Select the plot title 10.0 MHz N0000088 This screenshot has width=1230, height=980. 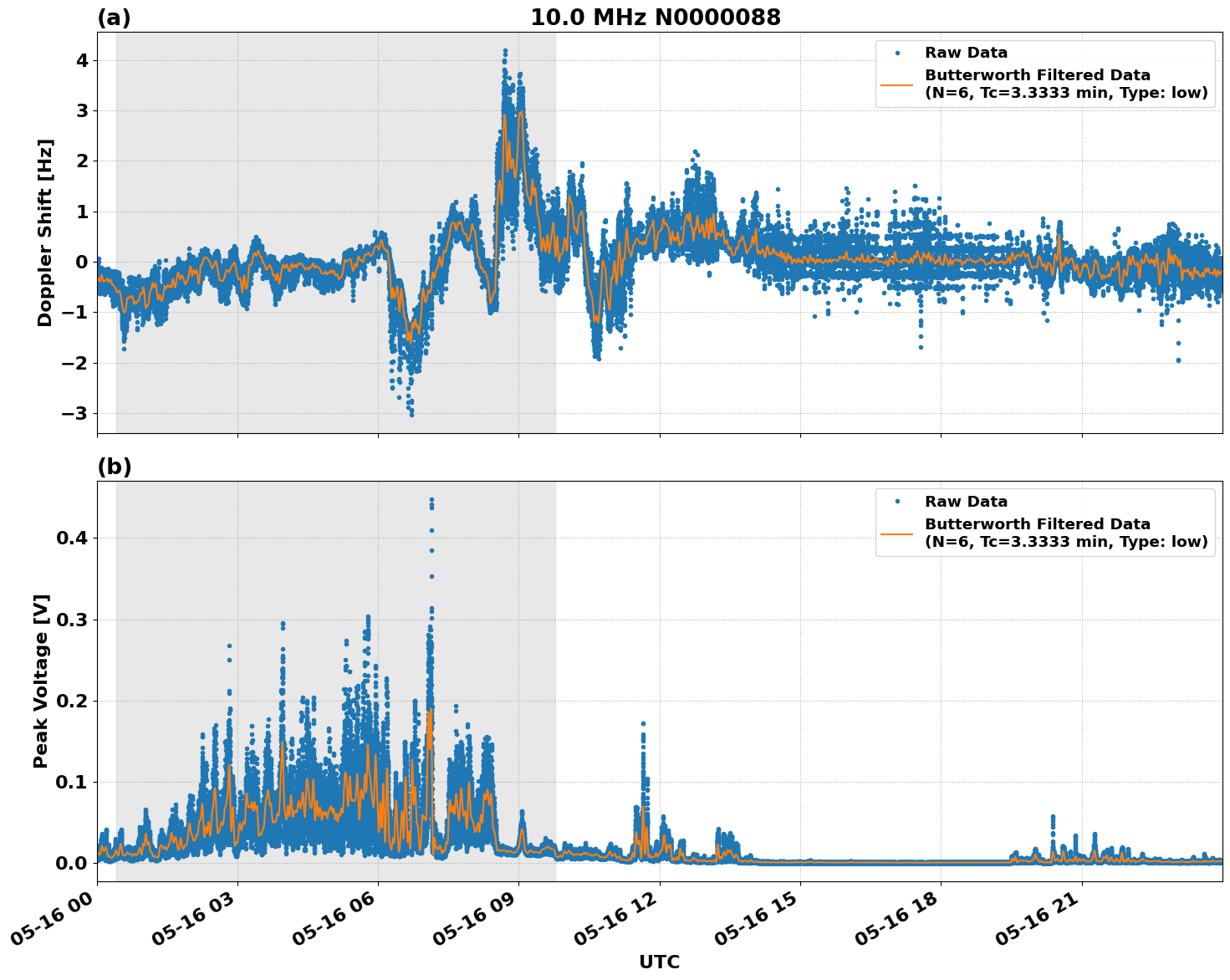coord(656,17)
